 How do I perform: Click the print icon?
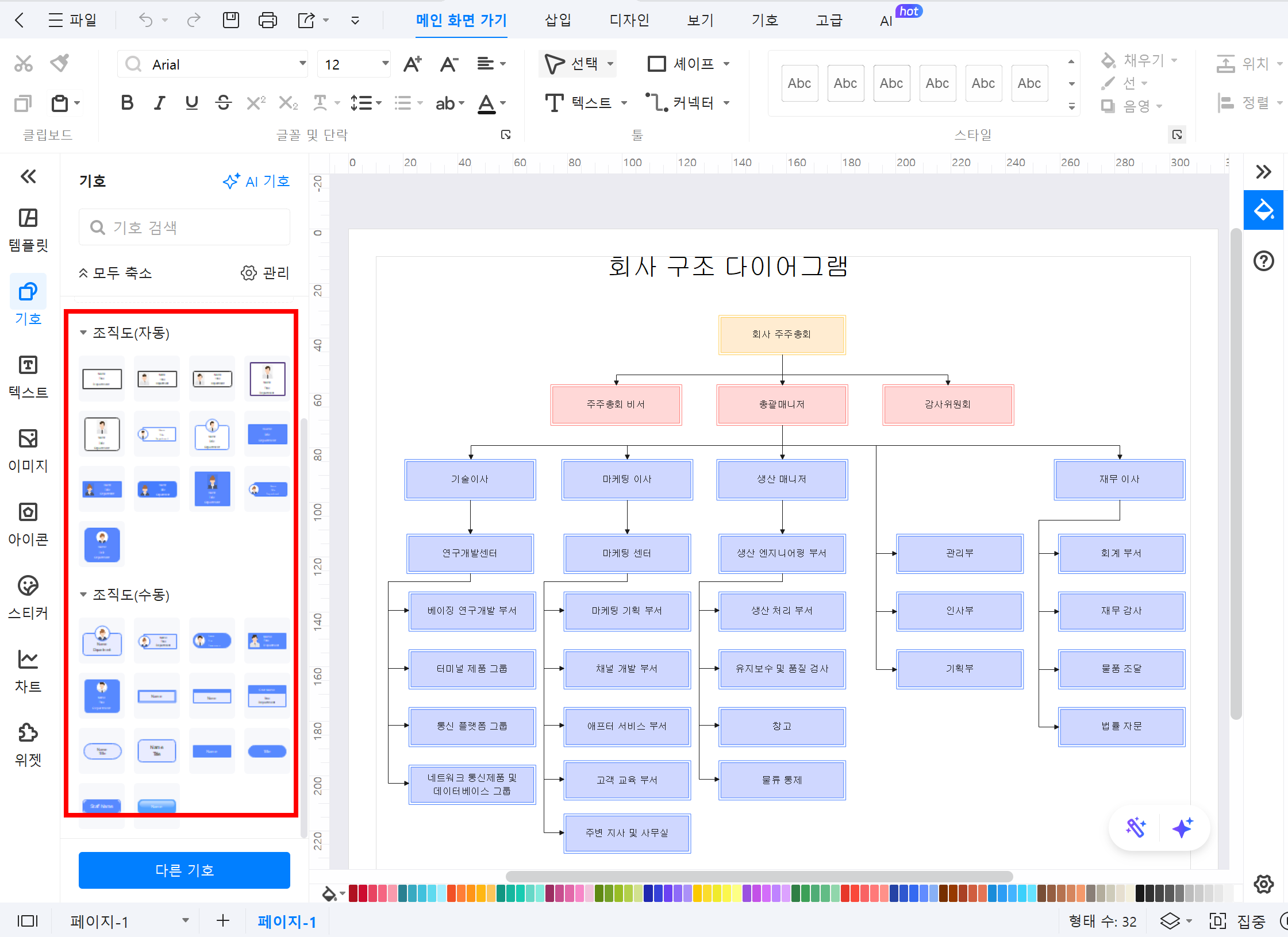(268, 21)
